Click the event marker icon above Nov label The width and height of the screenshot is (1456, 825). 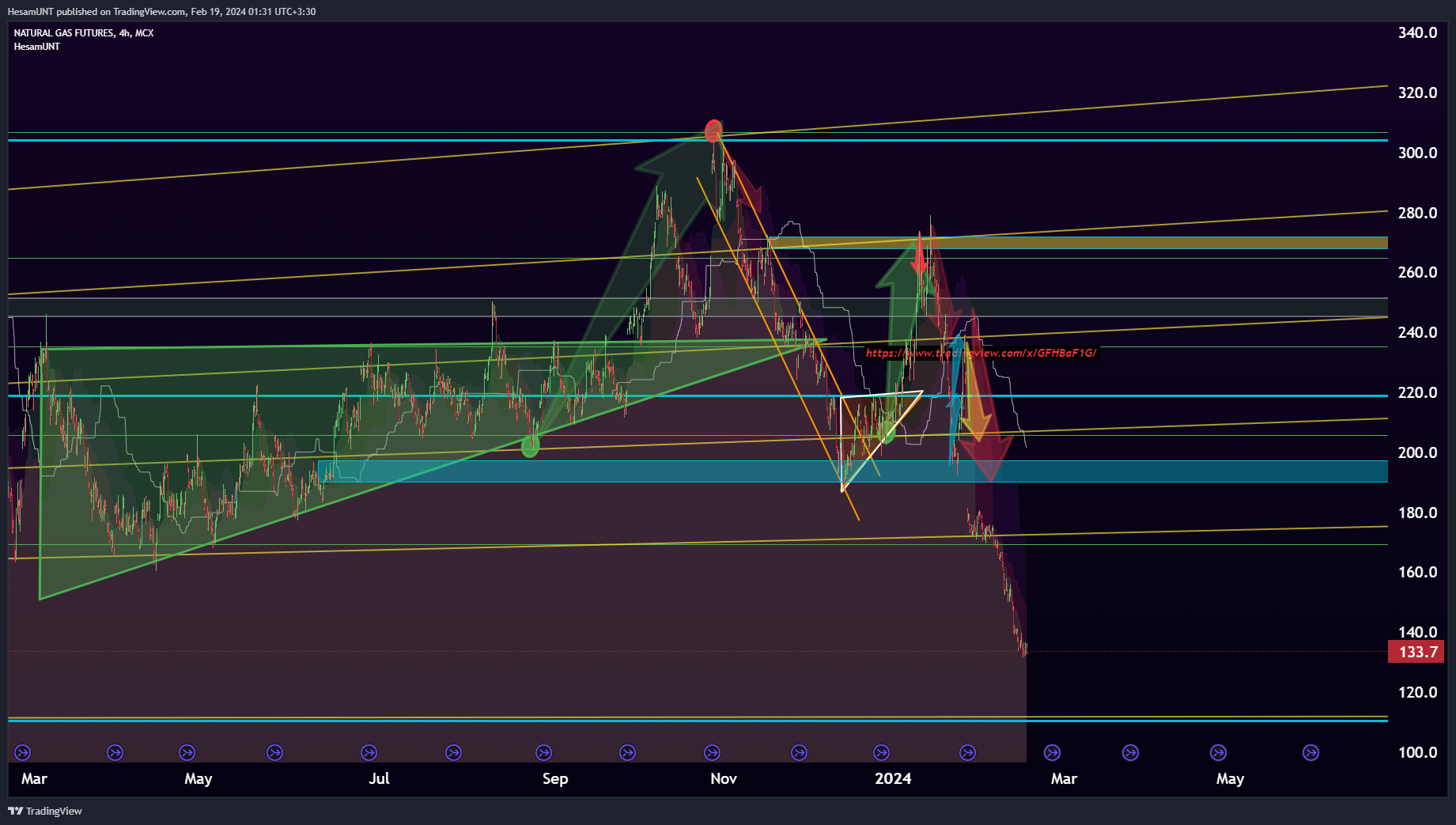(712, 752)
